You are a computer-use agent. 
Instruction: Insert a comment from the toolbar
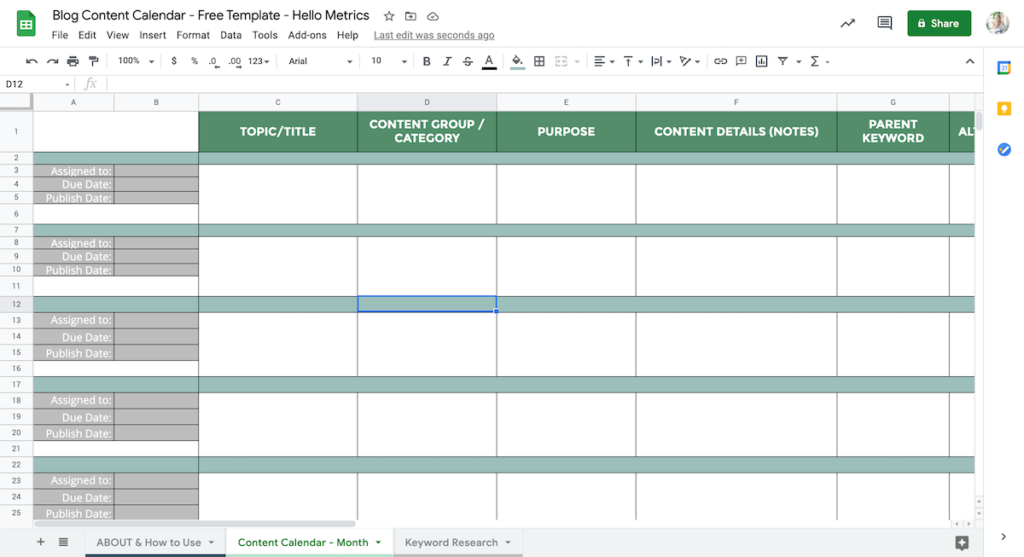point(741,61)
